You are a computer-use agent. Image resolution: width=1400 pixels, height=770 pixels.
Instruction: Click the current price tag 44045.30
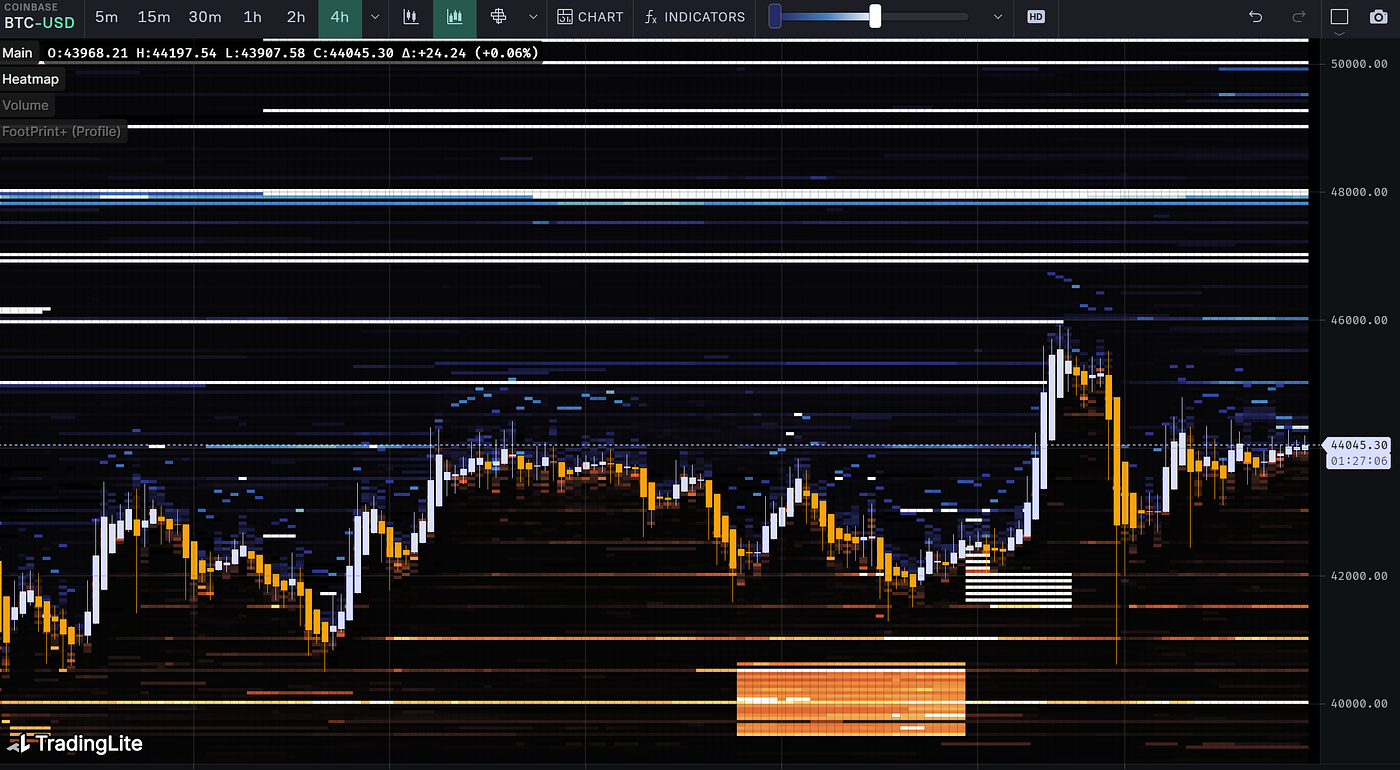pos(1359,445)
